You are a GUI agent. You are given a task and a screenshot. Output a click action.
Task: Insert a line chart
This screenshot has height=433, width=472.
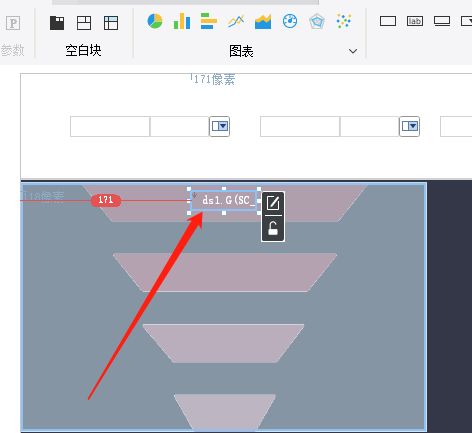pos(236,21)
